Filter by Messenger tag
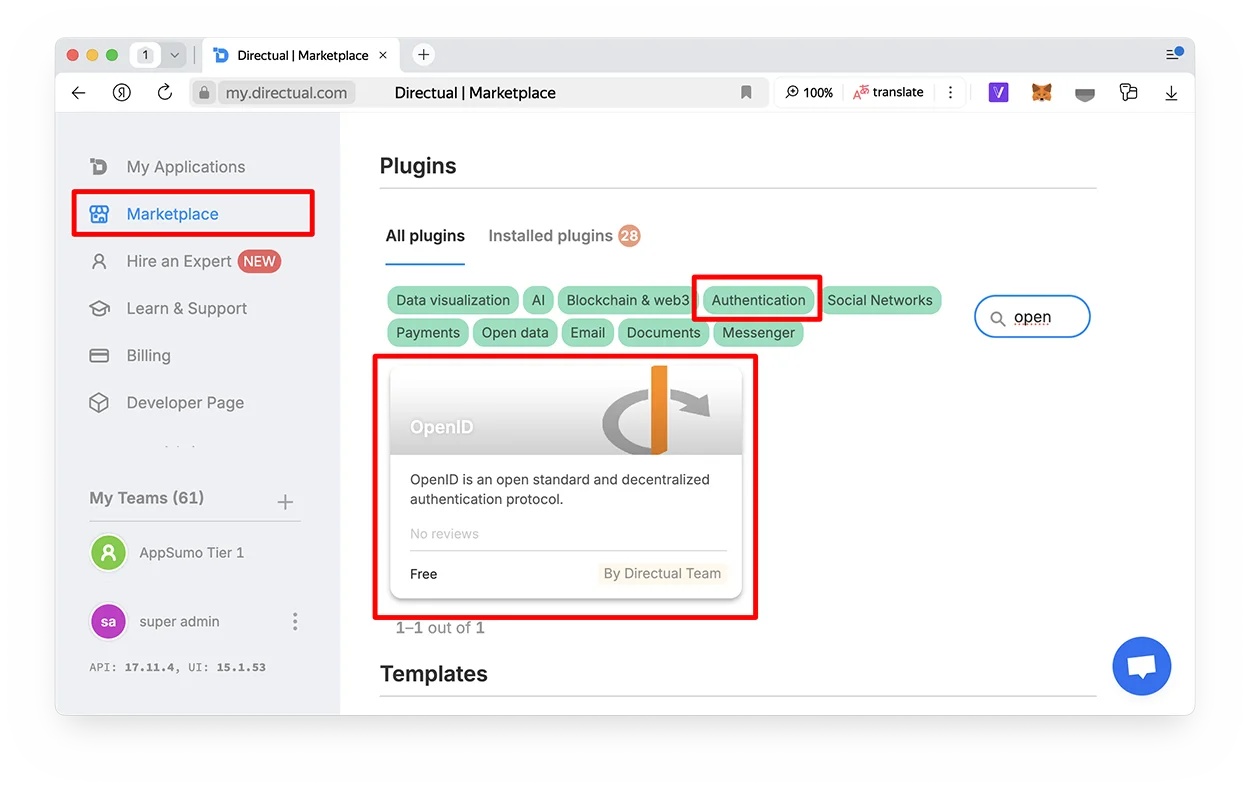This screenshot has height=788, width=1250. pos(759,333)
